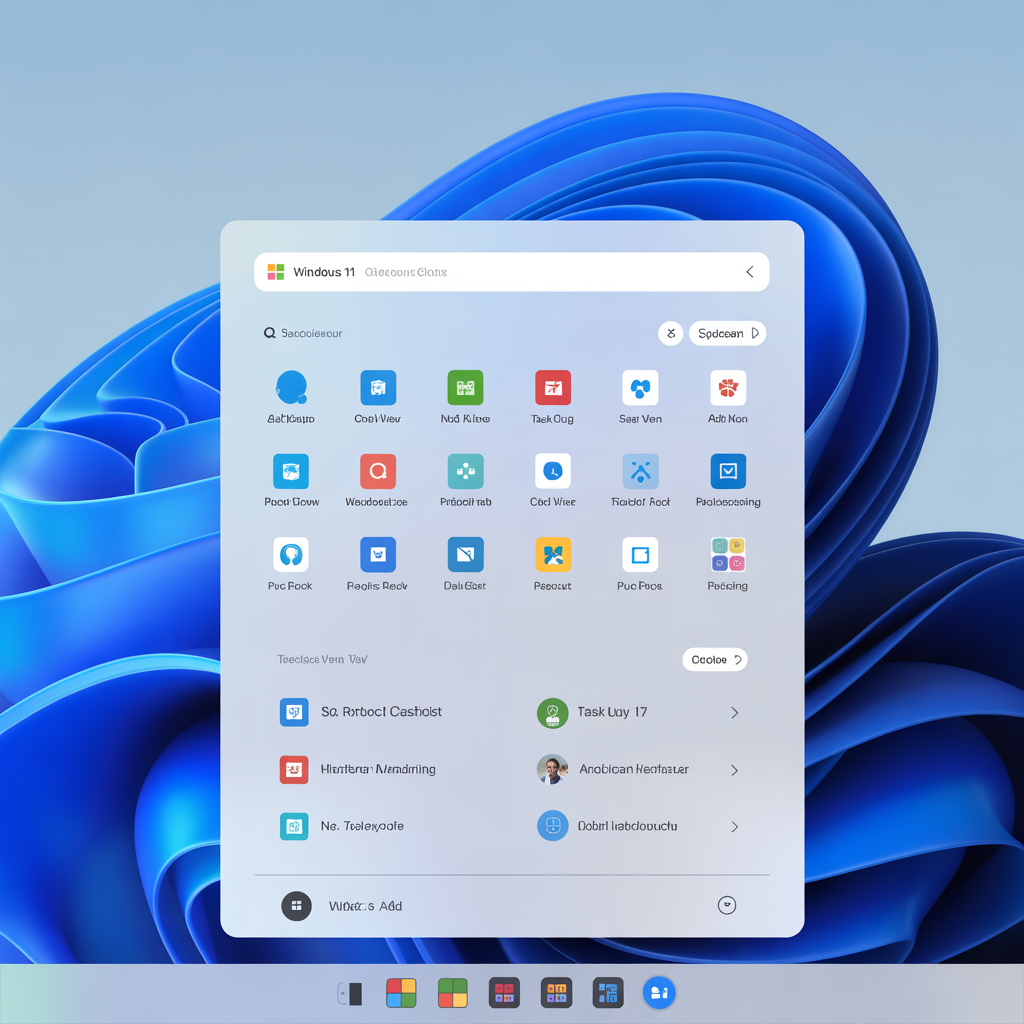The height and width of the screenshot is (1024, 1024).
Task: Select the Hinterna Mandming recommended item
Action: pos(375,769)
